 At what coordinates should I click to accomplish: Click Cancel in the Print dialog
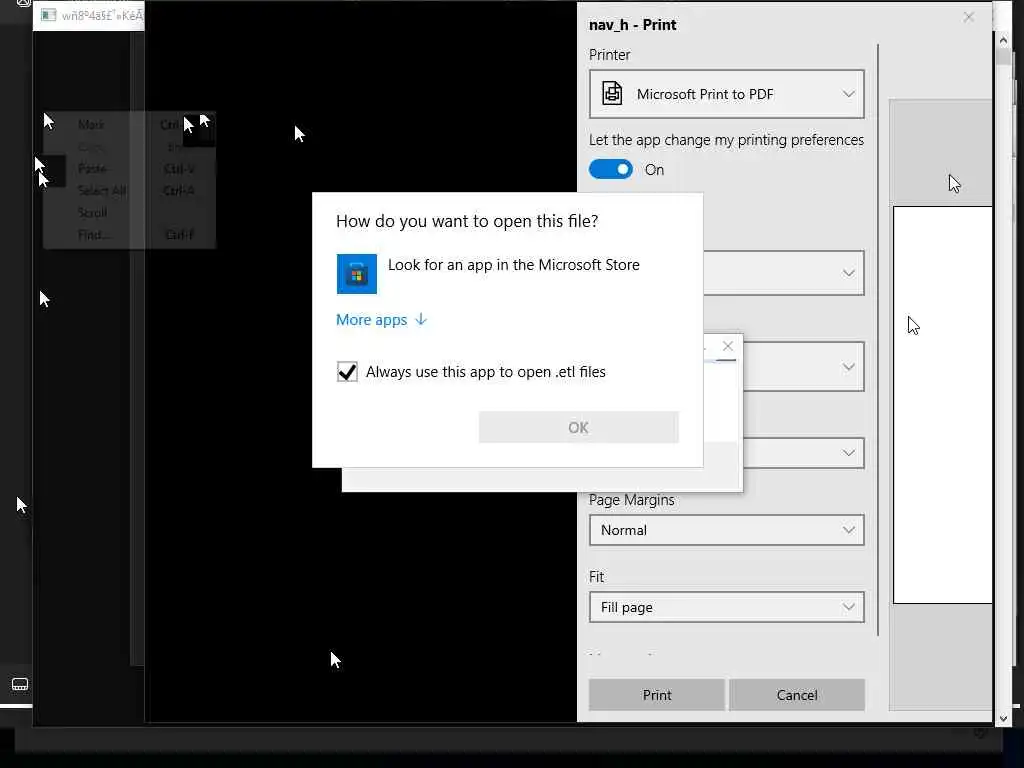[797, 695]
